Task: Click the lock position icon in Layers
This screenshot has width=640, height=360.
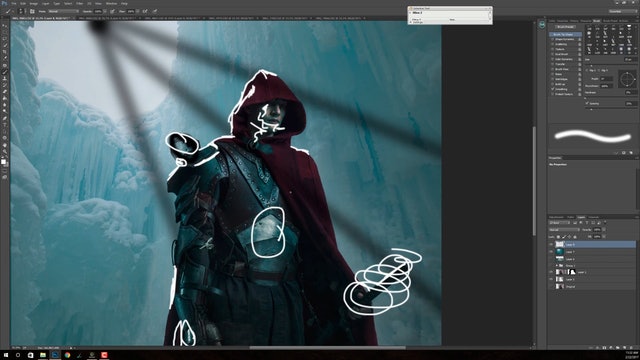Action: [x=570, y=237]
